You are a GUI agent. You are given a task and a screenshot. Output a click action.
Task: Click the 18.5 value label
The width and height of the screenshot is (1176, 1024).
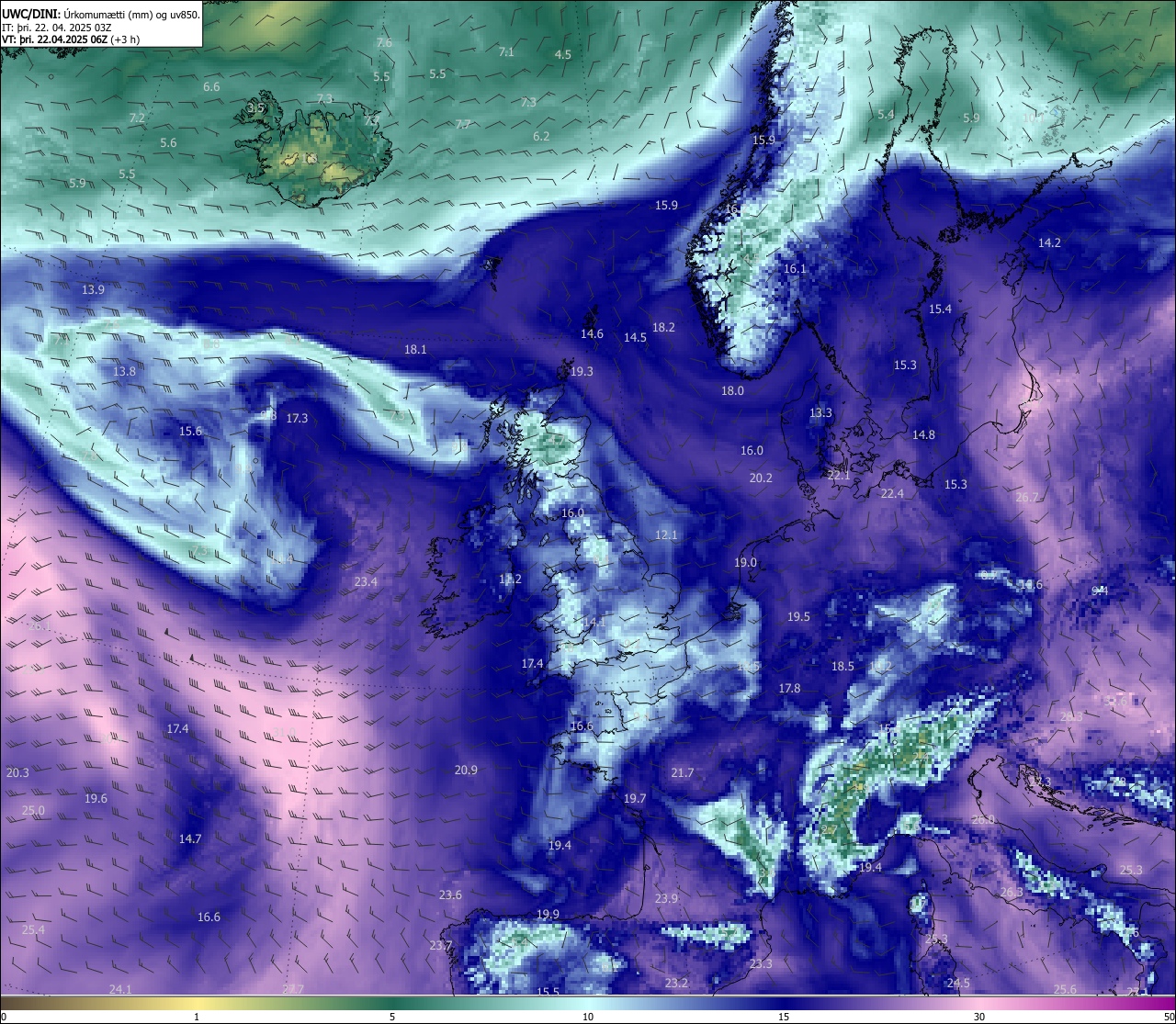[842, 667]
